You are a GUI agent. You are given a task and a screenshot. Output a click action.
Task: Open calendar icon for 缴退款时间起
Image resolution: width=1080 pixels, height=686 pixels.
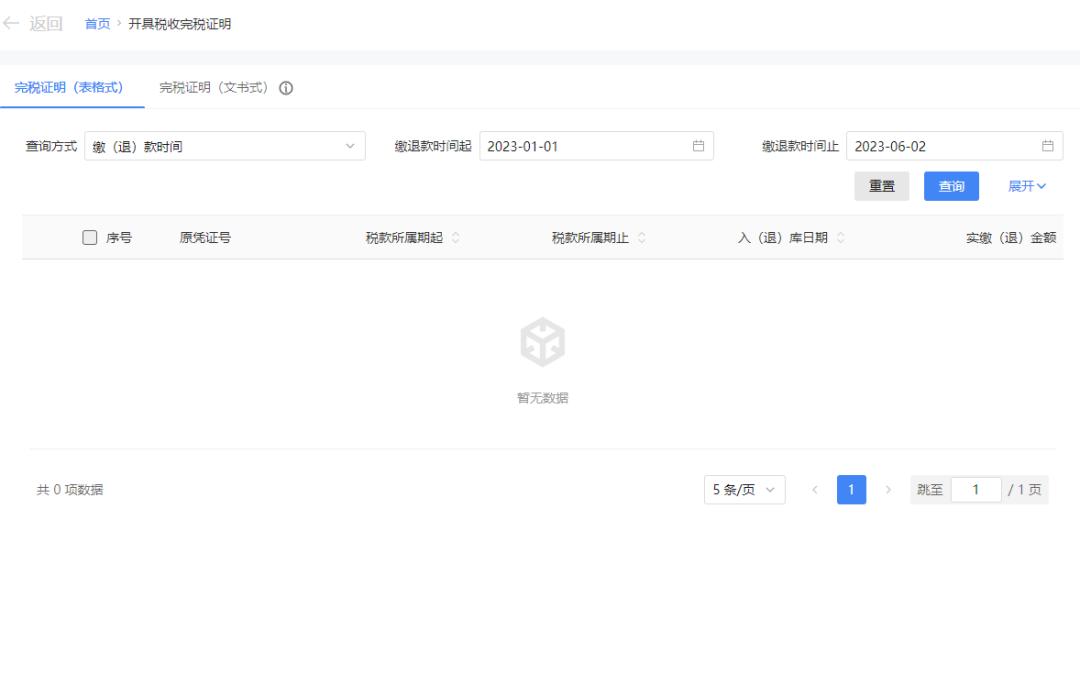(699, 146)
